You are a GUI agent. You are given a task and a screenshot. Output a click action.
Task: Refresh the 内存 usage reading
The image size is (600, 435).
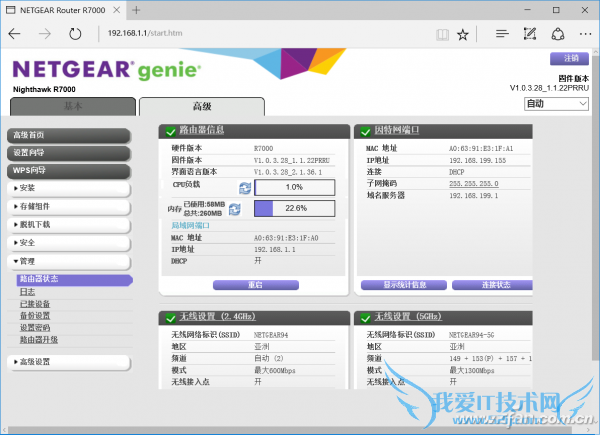click(x=235, y=209)
